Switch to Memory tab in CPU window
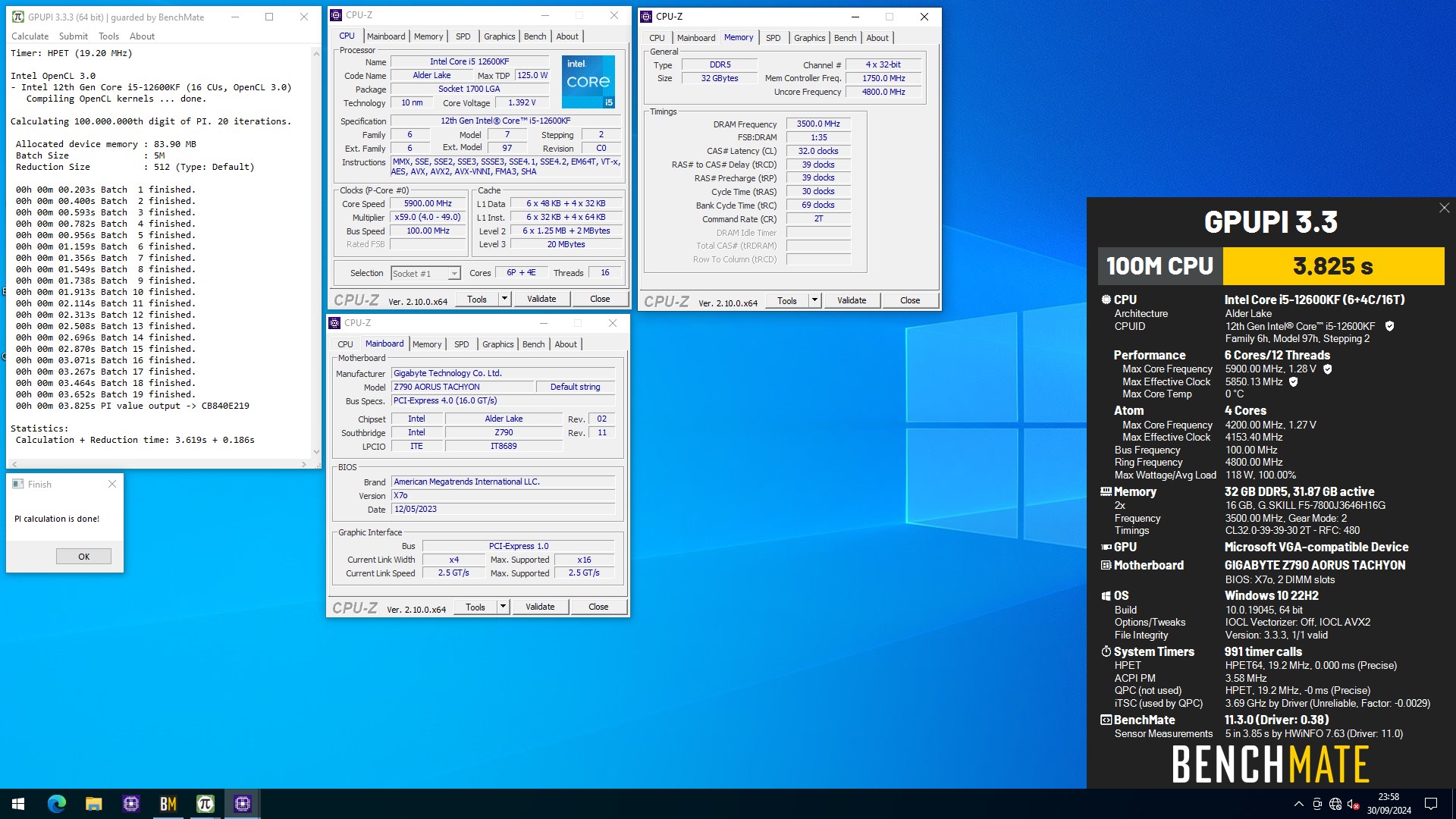Image resolution: width=1456 pixels, height=819 pixels. pyautogui.click(x=428, y=36)
